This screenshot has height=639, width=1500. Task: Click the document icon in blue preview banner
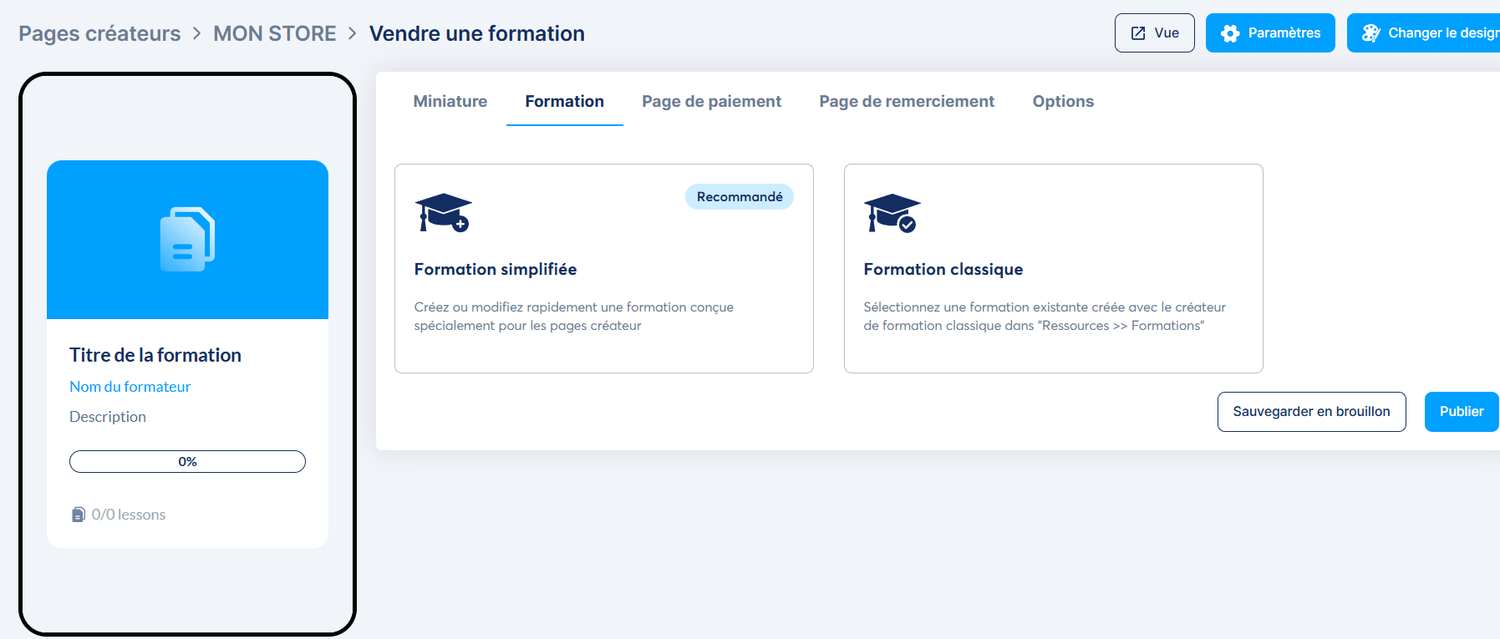click(x=188, y=239)
